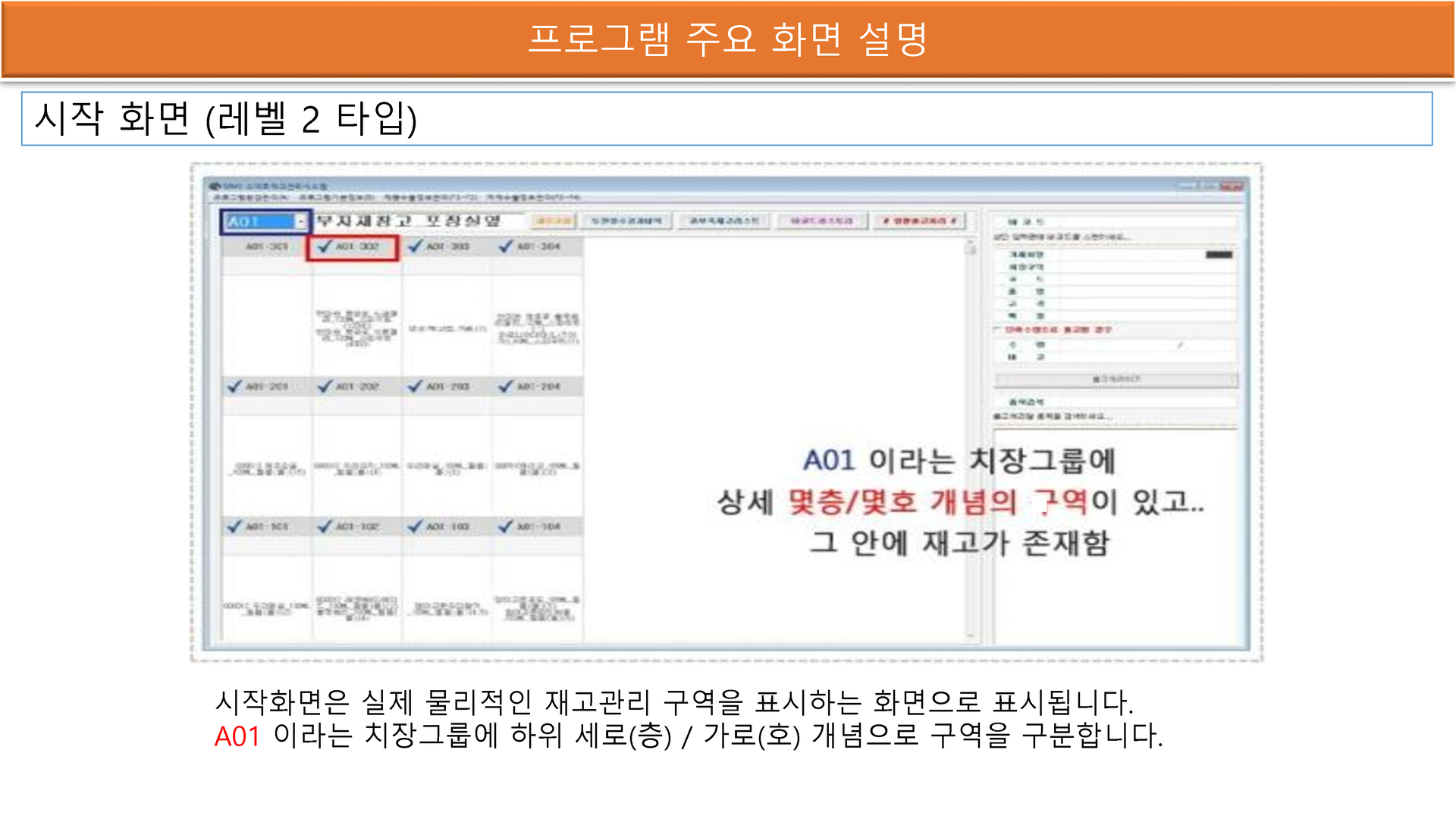1456x819 pixels.
Task: Open the A01 location group dropdown
Action: coord(301,221)
